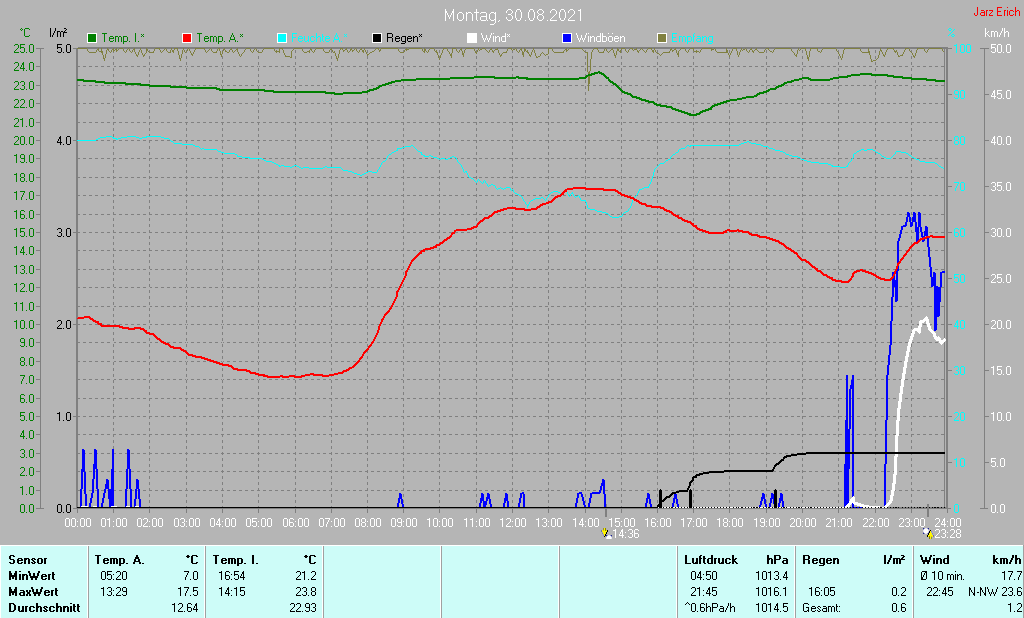Click the outdoor minimum value '7.0'
This screenshot has width=1024, height=618.
tap(191, 576)
